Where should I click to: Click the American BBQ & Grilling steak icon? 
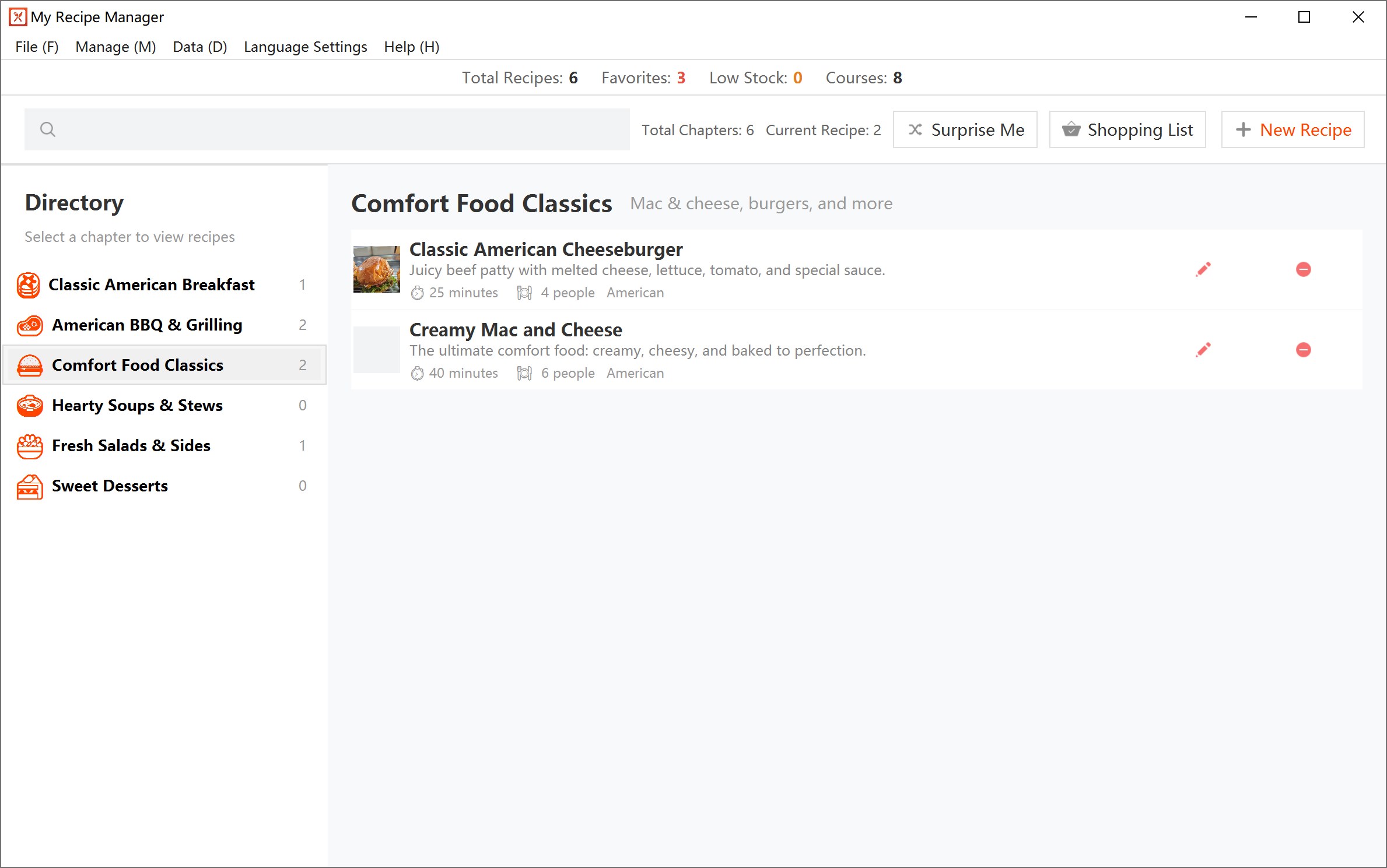pyautogui.click(x=30, y=325)
